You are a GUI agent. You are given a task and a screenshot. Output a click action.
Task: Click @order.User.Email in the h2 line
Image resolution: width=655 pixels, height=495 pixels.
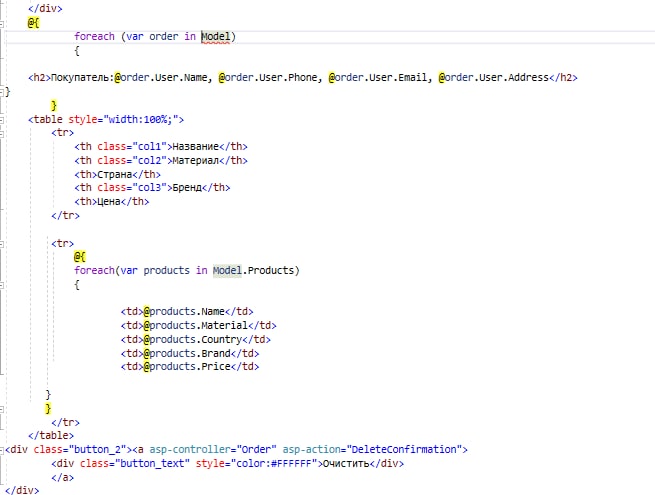tap(378, 78)
